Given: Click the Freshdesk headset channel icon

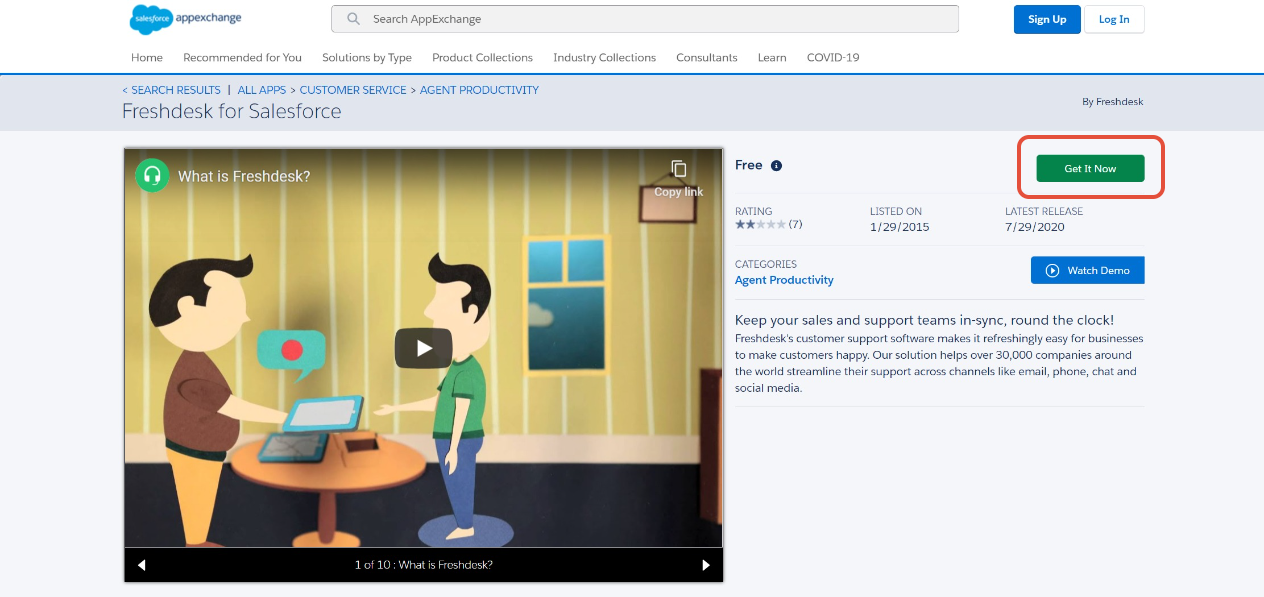Looking at the screenshot, I should pyautogui.click(x=152, y=176).
